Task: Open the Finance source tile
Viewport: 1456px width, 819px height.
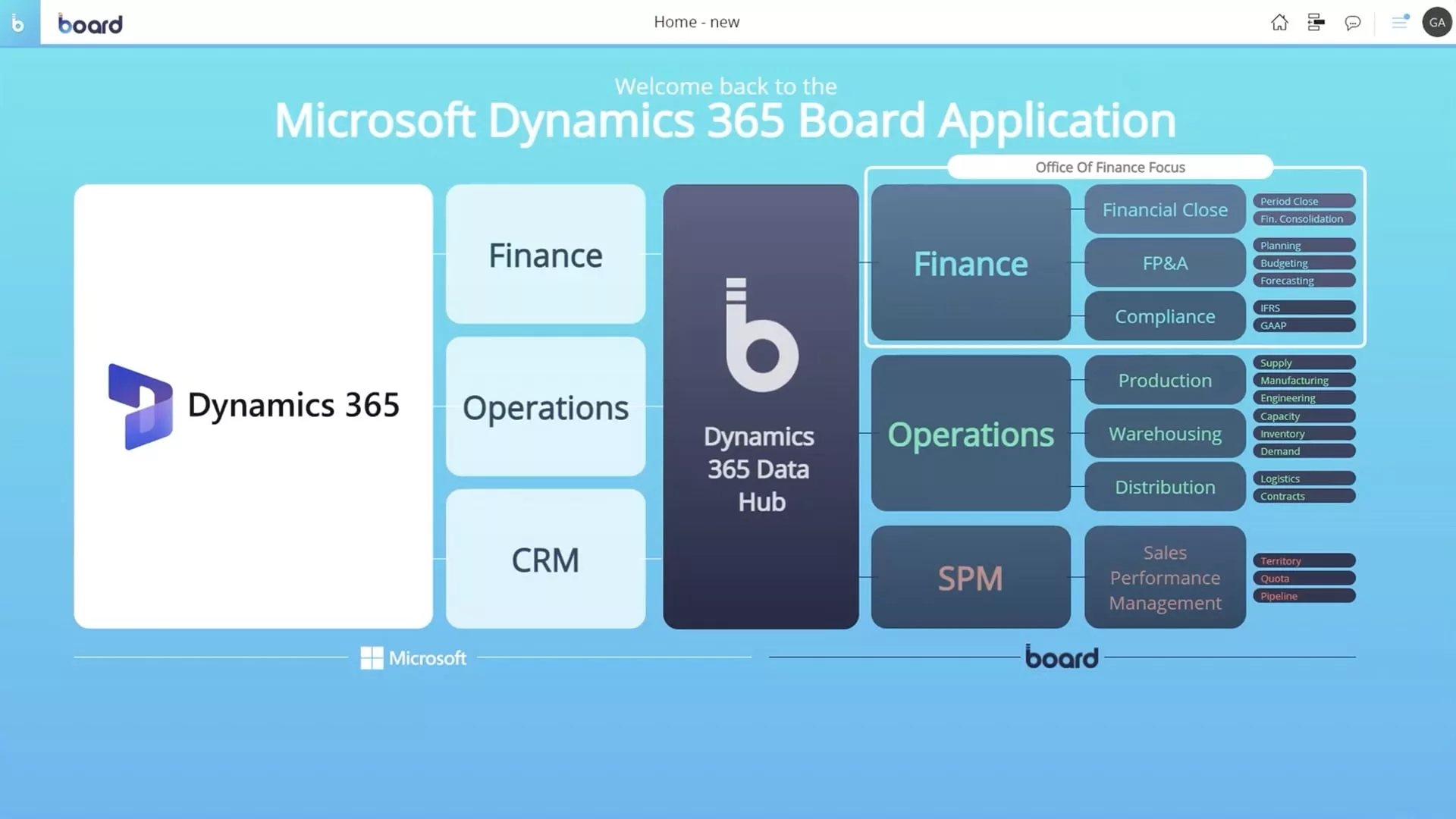Action: [545, 255]
